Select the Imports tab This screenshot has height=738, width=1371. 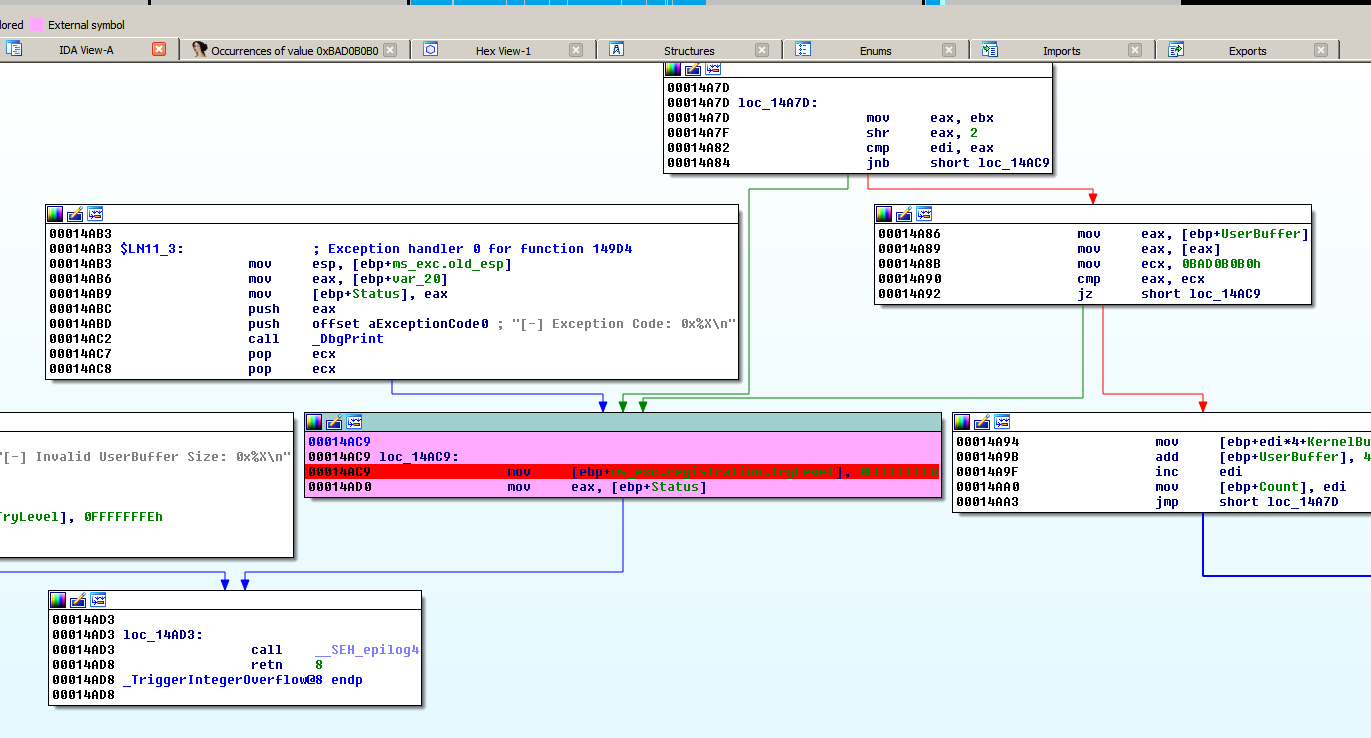click(1061, 51)
